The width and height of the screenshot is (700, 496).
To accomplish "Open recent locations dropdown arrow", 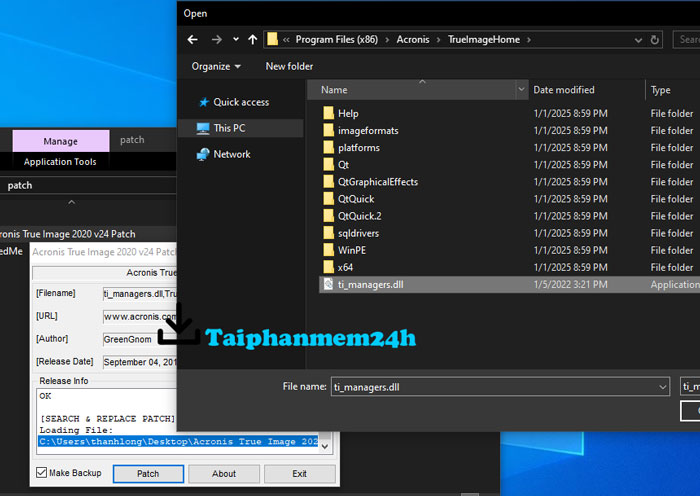I will (x=236, y=40).
